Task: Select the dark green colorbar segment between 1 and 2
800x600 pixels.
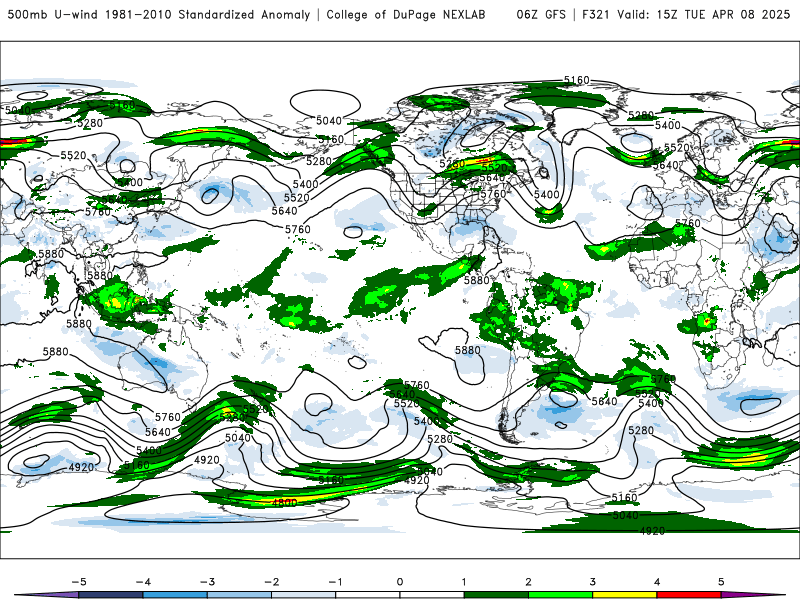Action: [496, 595]
